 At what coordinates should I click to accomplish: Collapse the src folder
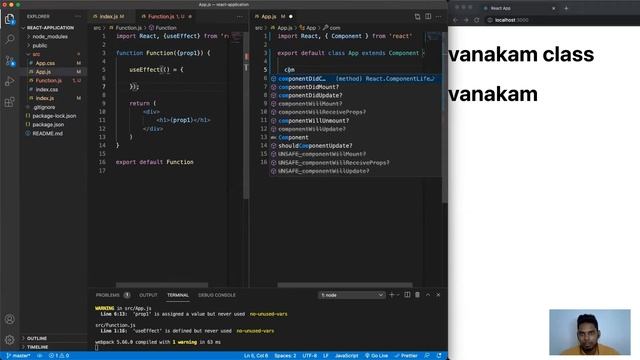point(53,54)
